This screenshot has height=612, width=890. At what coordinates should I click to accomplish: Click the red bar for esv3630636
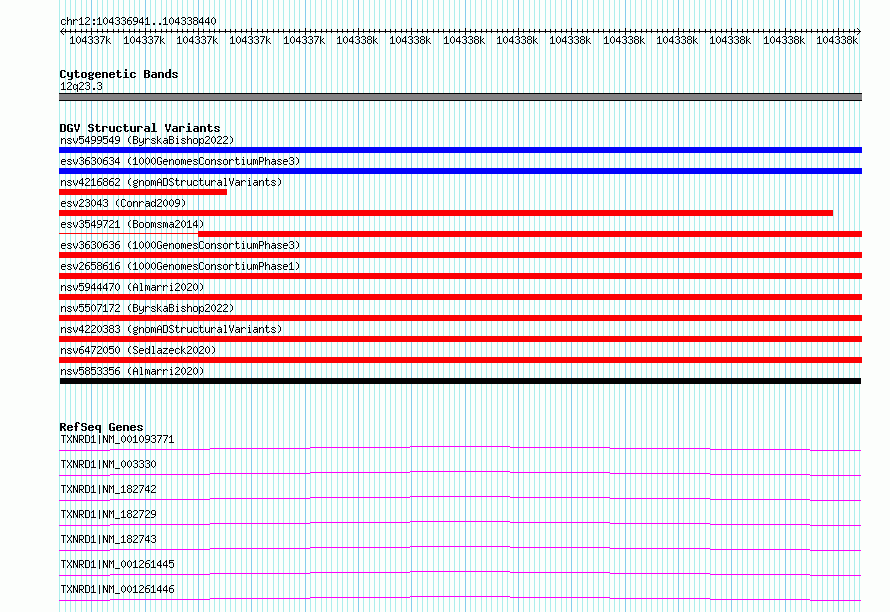(460, 255)
